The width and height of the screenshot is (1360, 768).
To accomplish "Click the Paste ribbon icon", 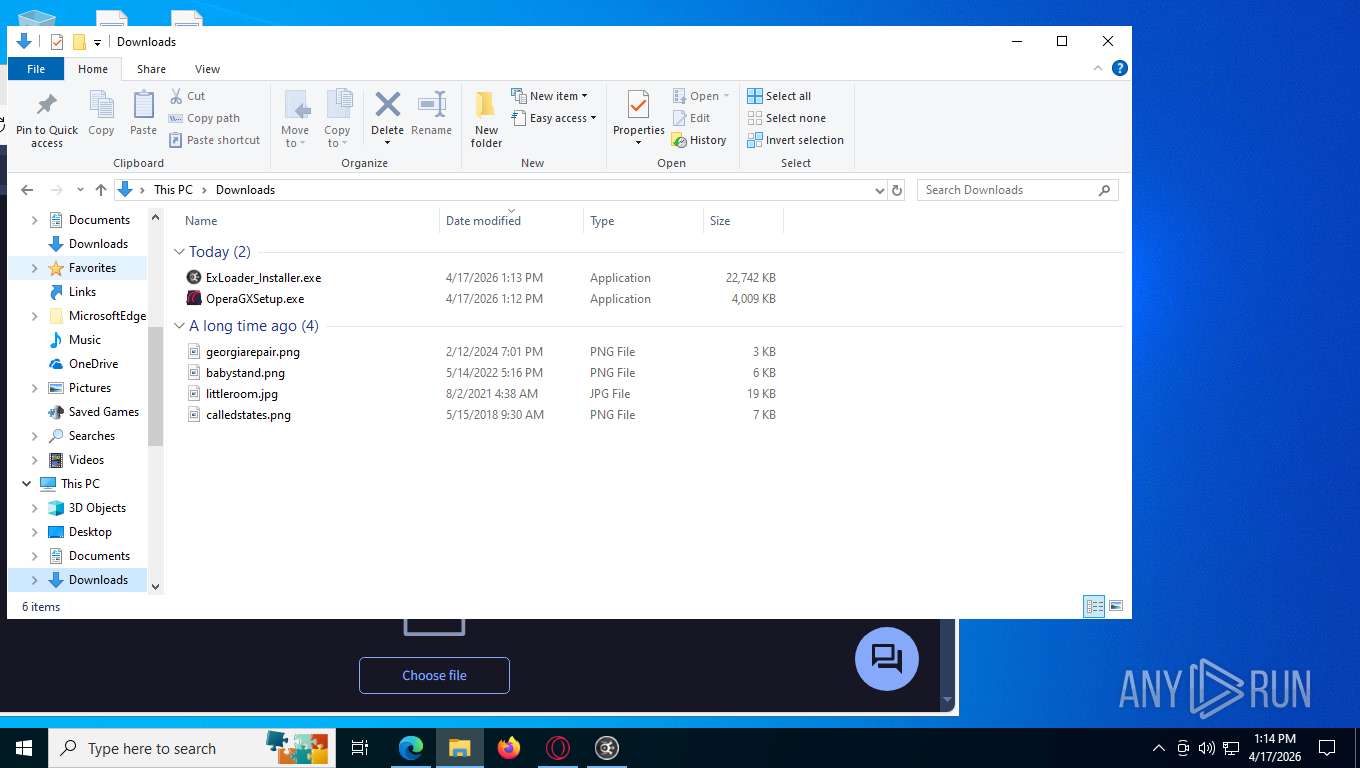I will [143, 104].
